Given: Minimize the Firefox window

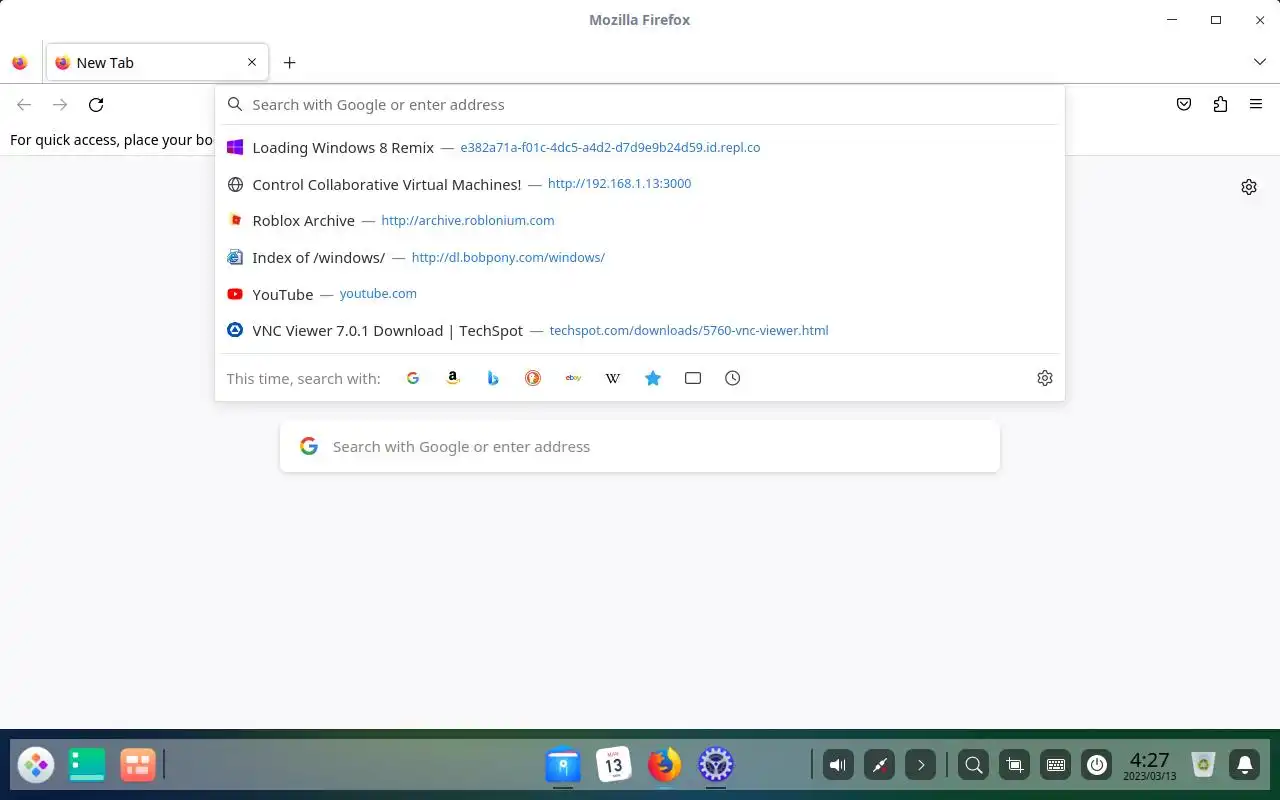Looking at the screenshot, I should click(x=1172, y=20).
